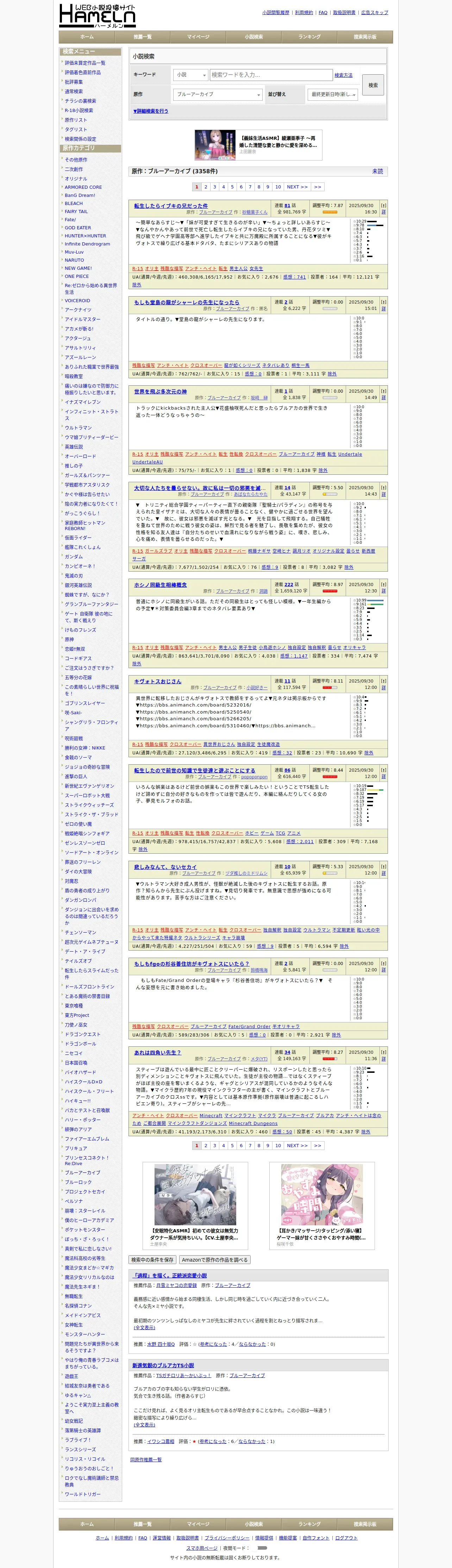Toggle the 夜間モード switch in footer
The image size is (452, 1568).
click(262, 1547)
